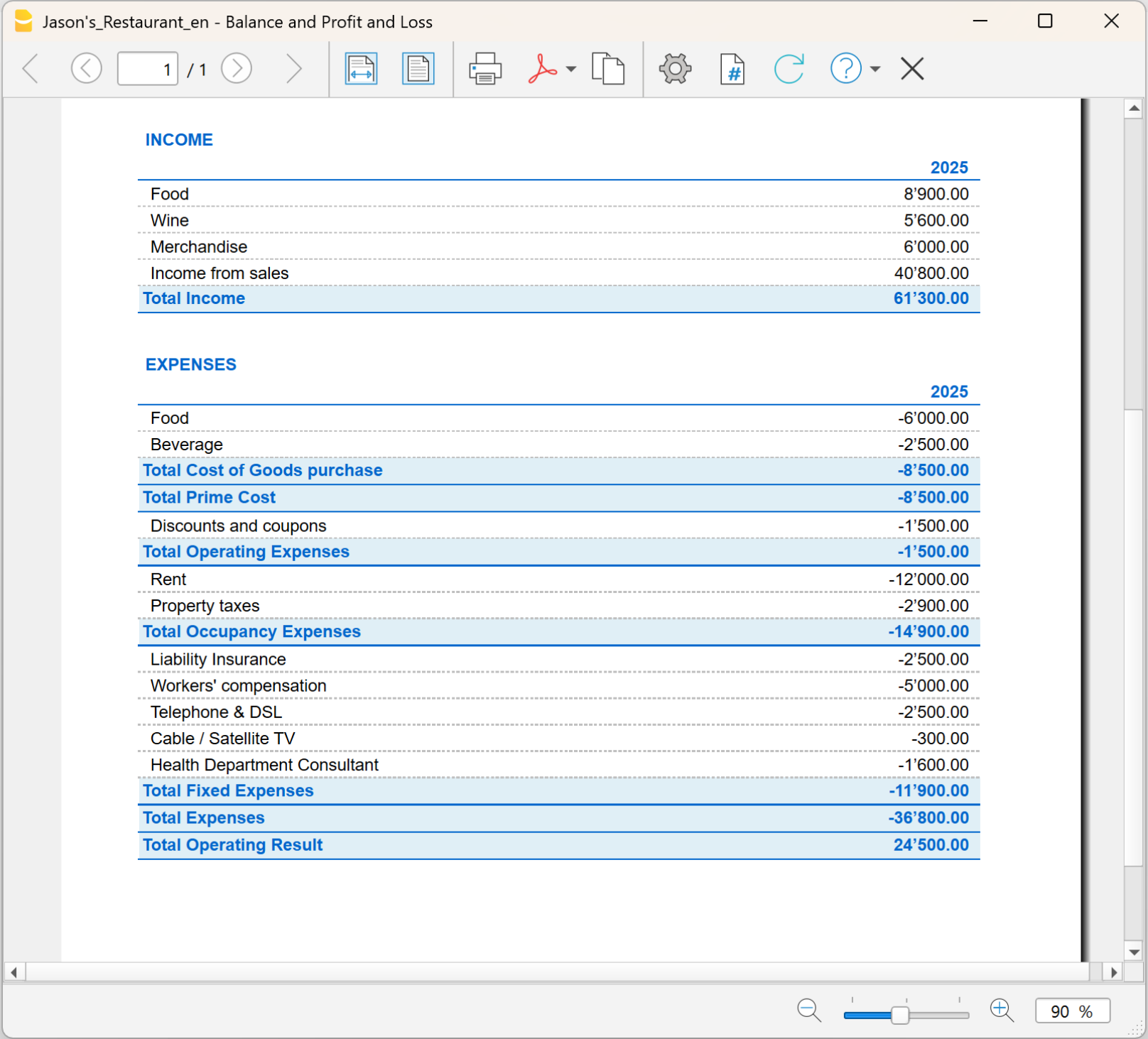1148x1039 pixels.
Task: Print the profit and loss report
Action: [x=485, y=69]
